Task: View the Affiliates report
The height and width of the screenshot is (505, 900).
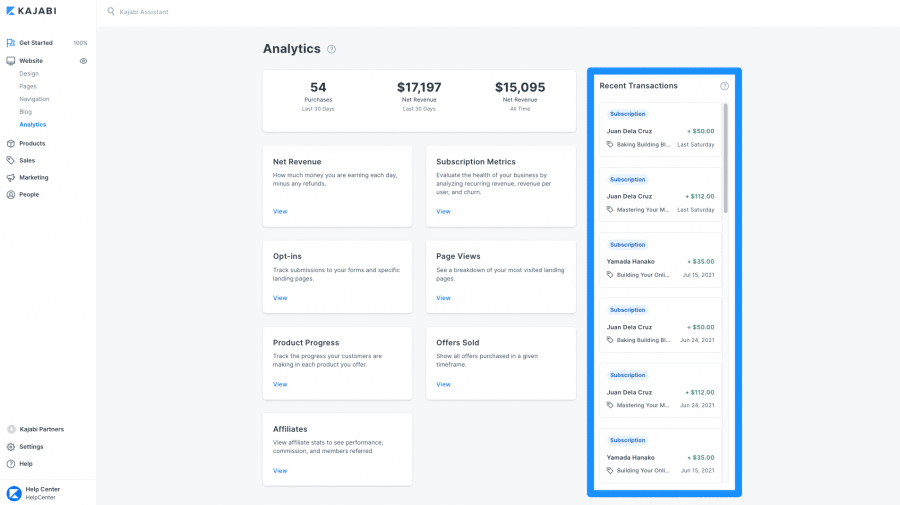Action: coord(280,471)
